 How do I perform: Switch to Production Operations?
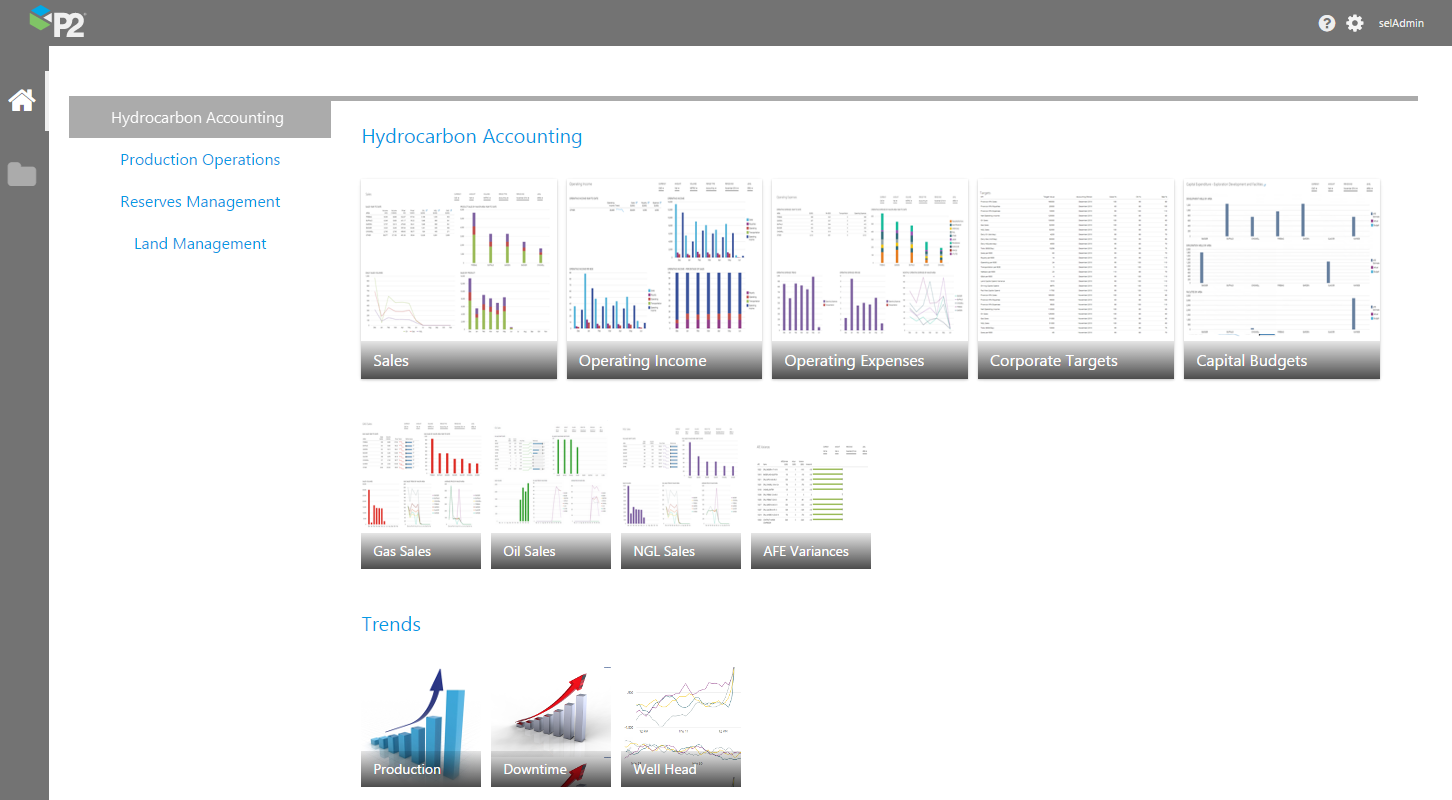pyautogui.click(x=200, y=160)
